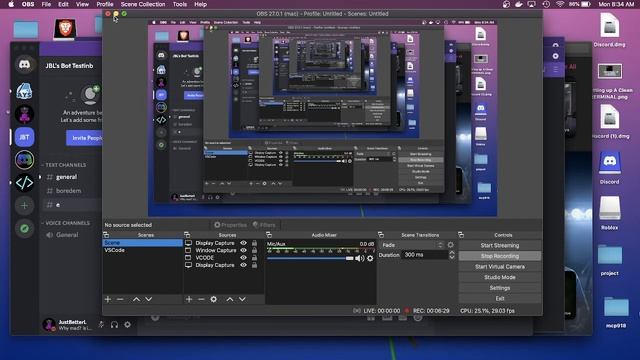The height and width of the screenshot is (360, 640).
Task: Open Mic/Aux gear settings in Audio Mixer
Action: [370, 258]
